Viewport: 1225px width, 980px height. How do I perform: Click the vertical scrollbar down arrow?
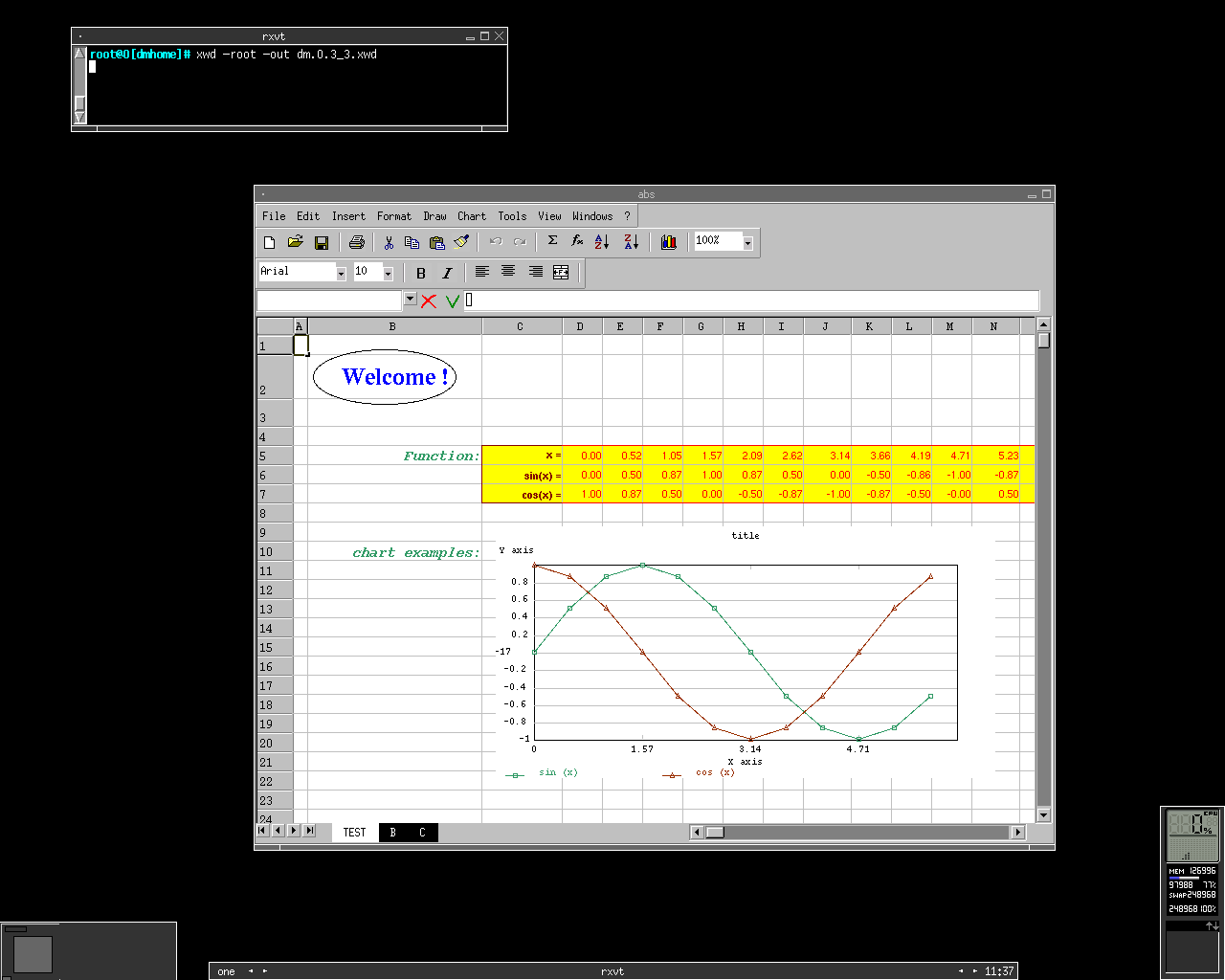click(x=1043, y=815)
